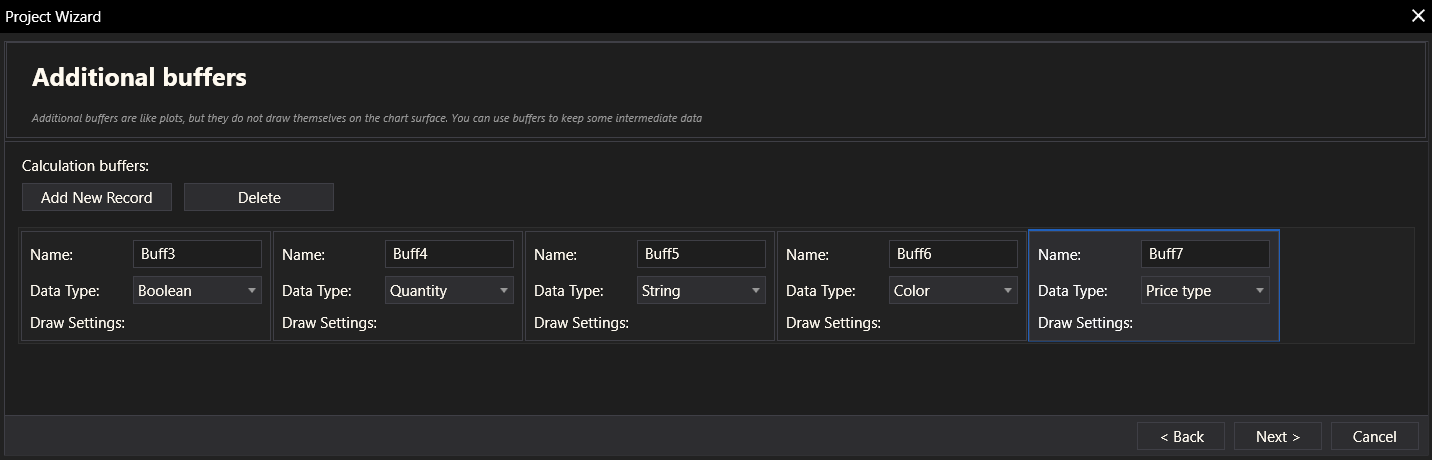Click the Buff4 record's Data Type label
Image resolution: width=1432 pixels, height=460 pixels.
pos(317,291)
